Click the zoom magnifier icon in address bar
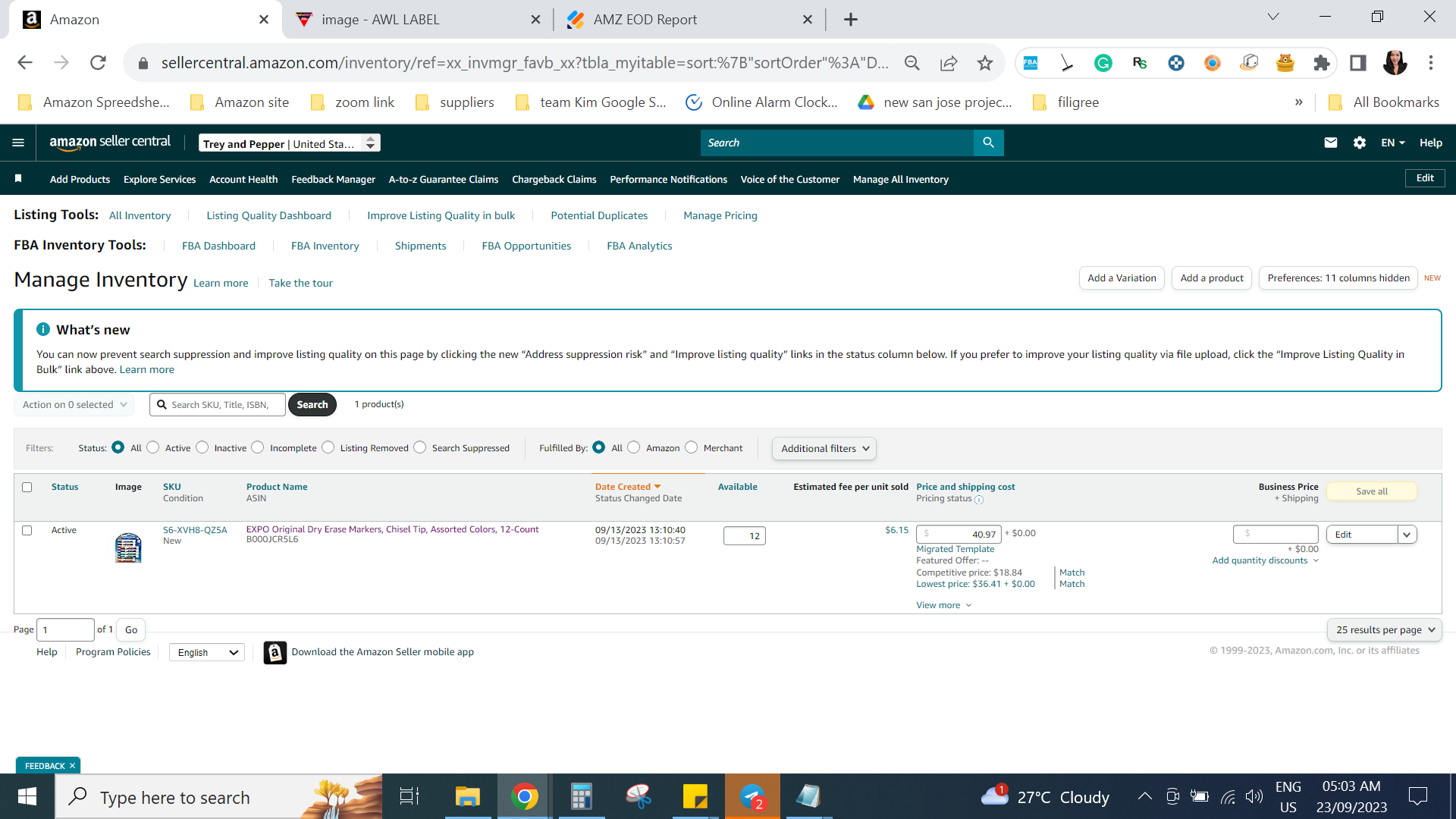This screenshot has width=1456, height=819. (x=912, y=63)
